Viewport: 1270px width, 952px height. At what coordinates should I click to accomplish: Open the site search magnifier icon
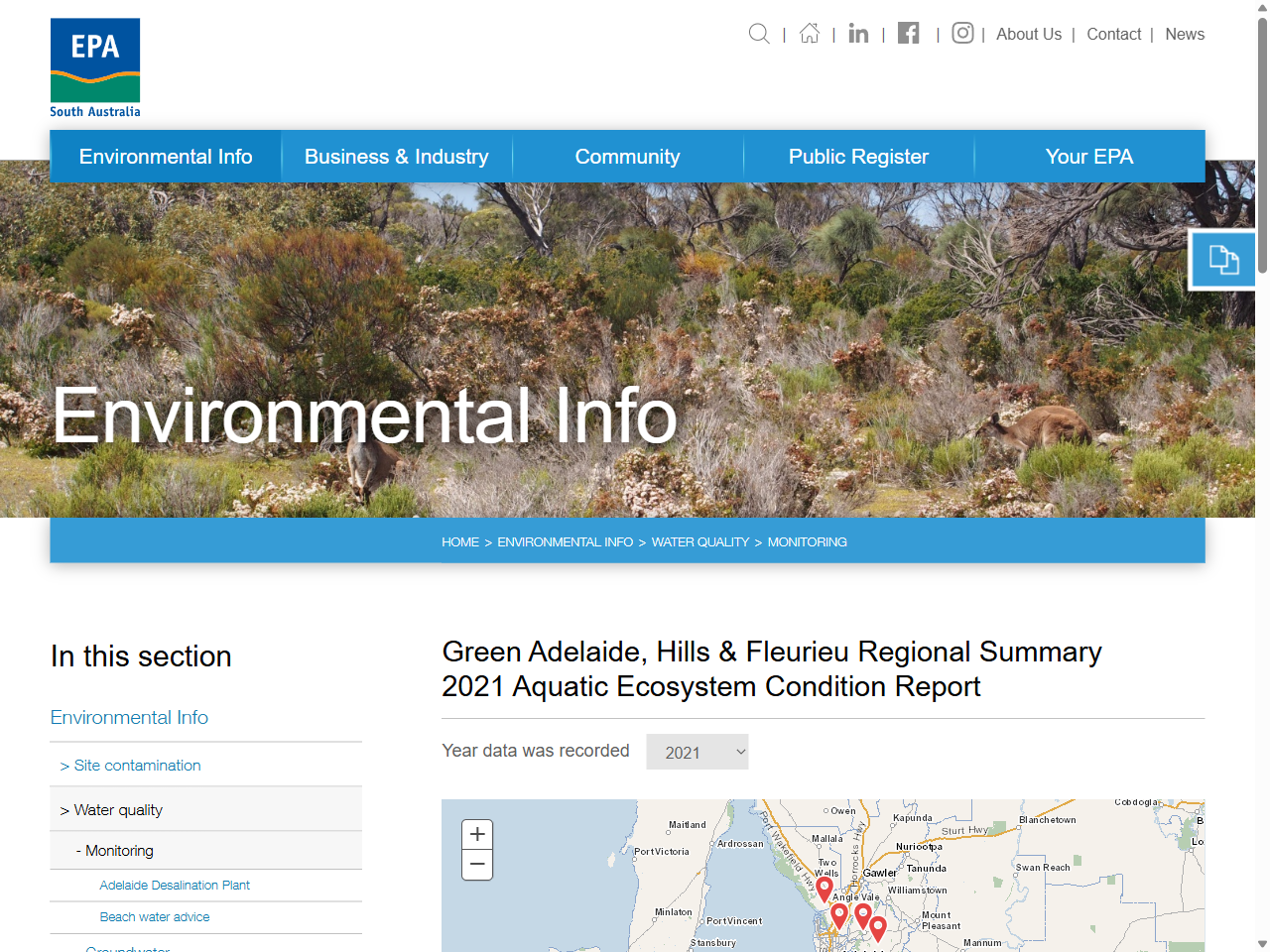point(758,33)
